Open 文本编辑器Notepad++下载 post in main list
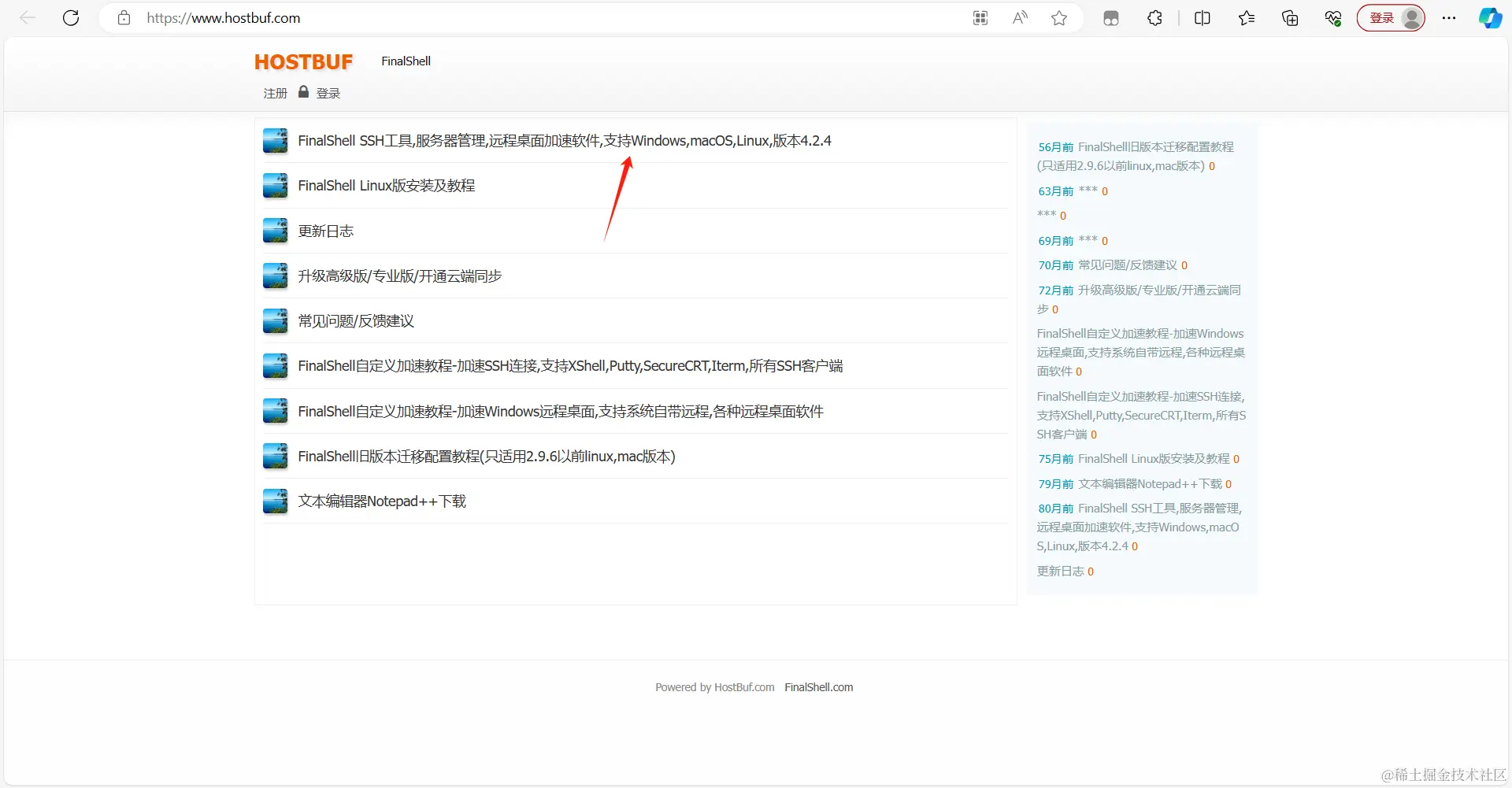Screen dimensions: 1512x788 [x=382, y=501]
